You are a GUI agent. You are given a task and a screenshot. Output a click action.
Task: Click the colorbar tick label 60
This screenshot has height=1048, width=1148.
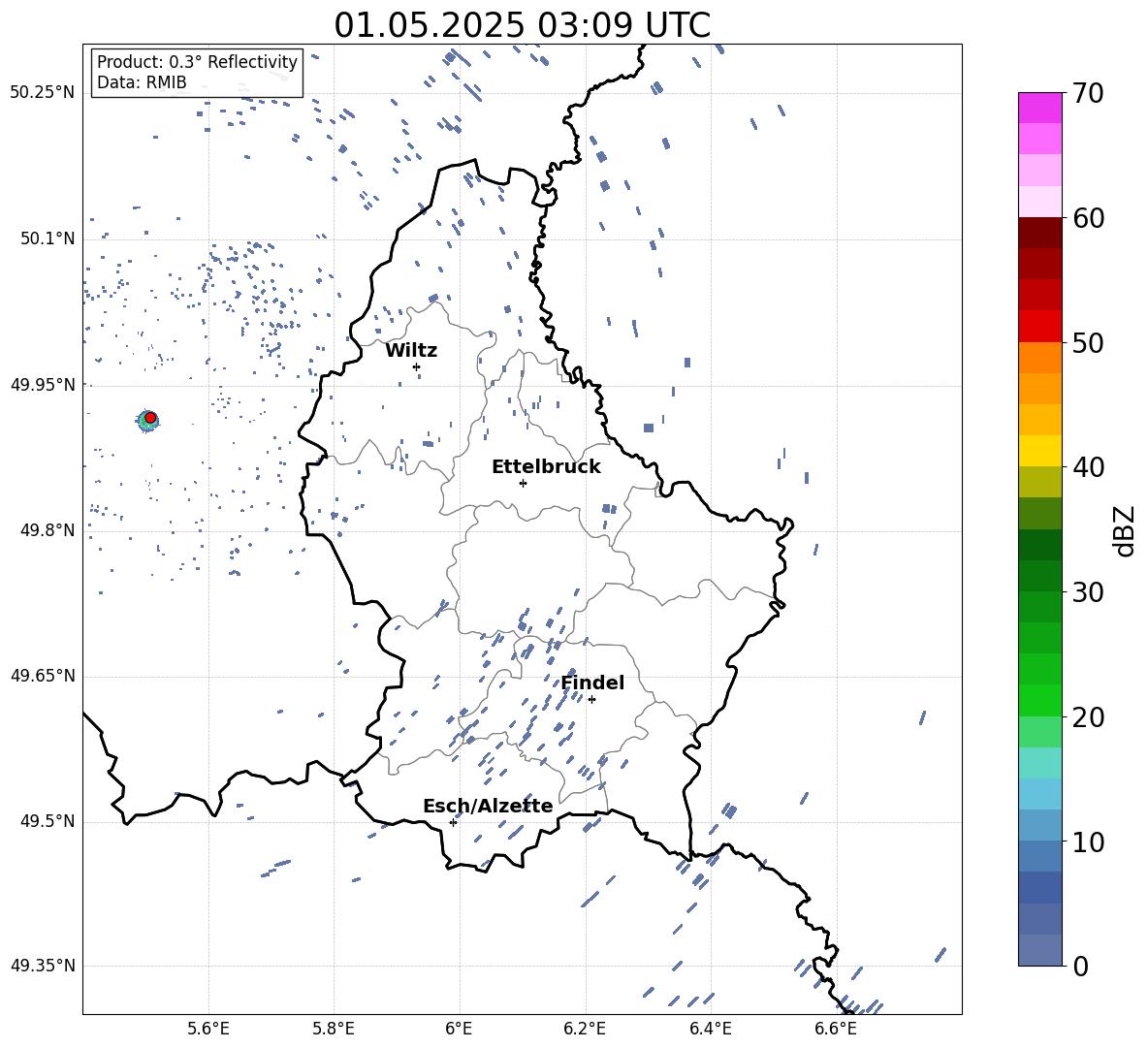click(x=1088, y=218)
